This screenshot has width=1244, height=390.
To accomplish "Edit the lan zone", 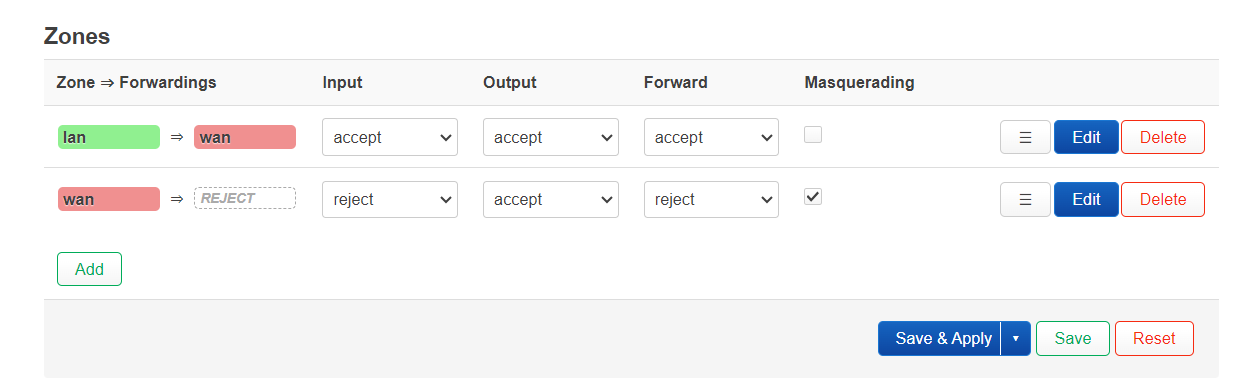I will (1086, 137).
